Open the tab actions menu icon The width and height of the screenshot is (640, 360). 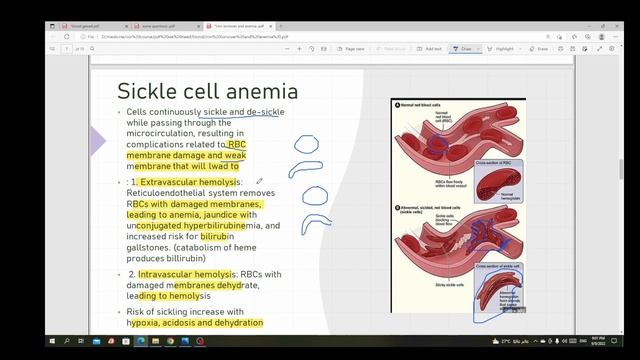(x=52, y=26)
